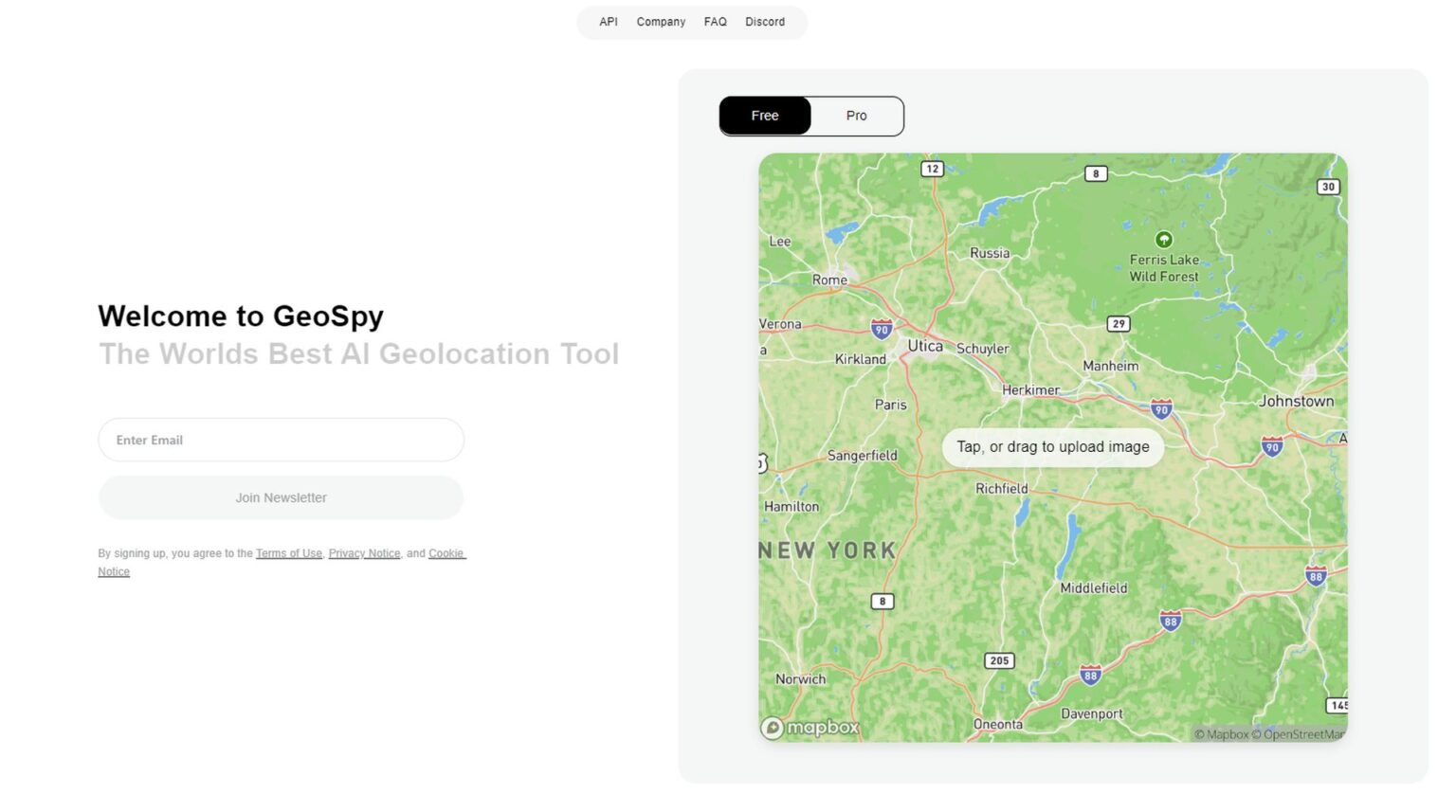
Task: Click the Route 12 shield at map top
Action: point(932,169)
